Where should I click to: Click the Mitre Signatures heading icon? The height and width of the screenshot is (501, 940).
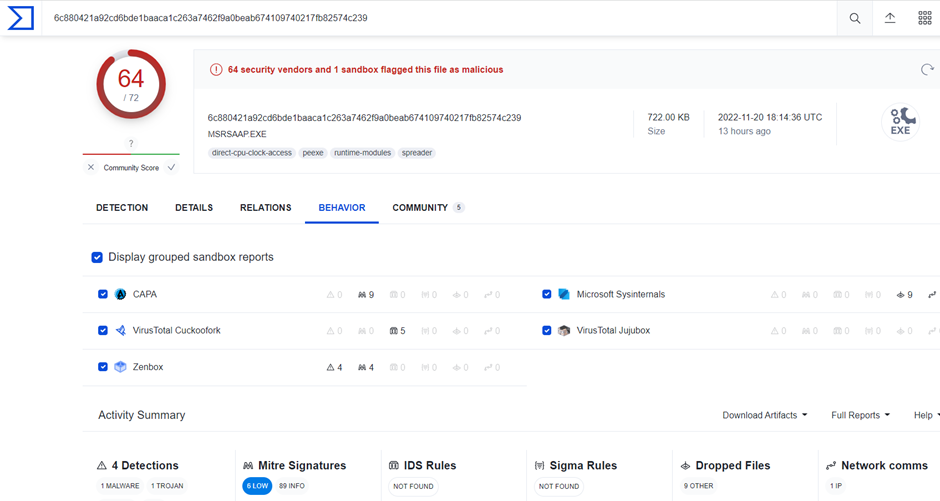click(248, 466)
